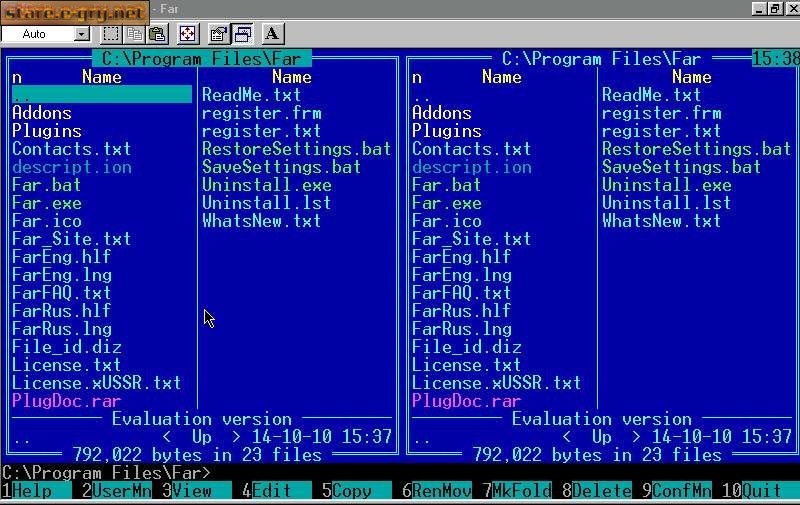Click the 7MkFold function key label
The width and height of the screenshot is (800, 505).
[x=517, y=491]
